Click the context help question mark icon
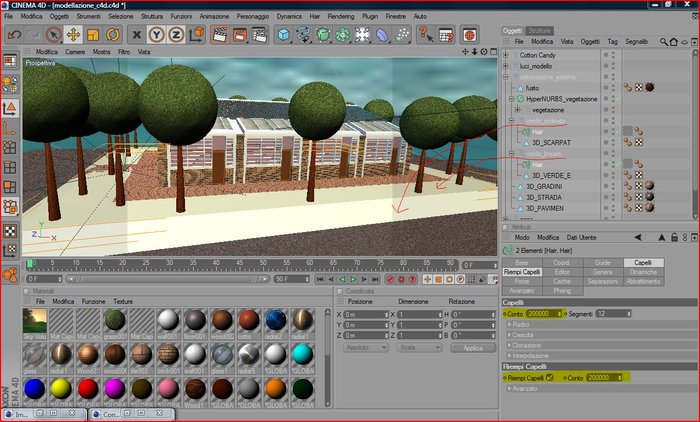 (426, 35)
